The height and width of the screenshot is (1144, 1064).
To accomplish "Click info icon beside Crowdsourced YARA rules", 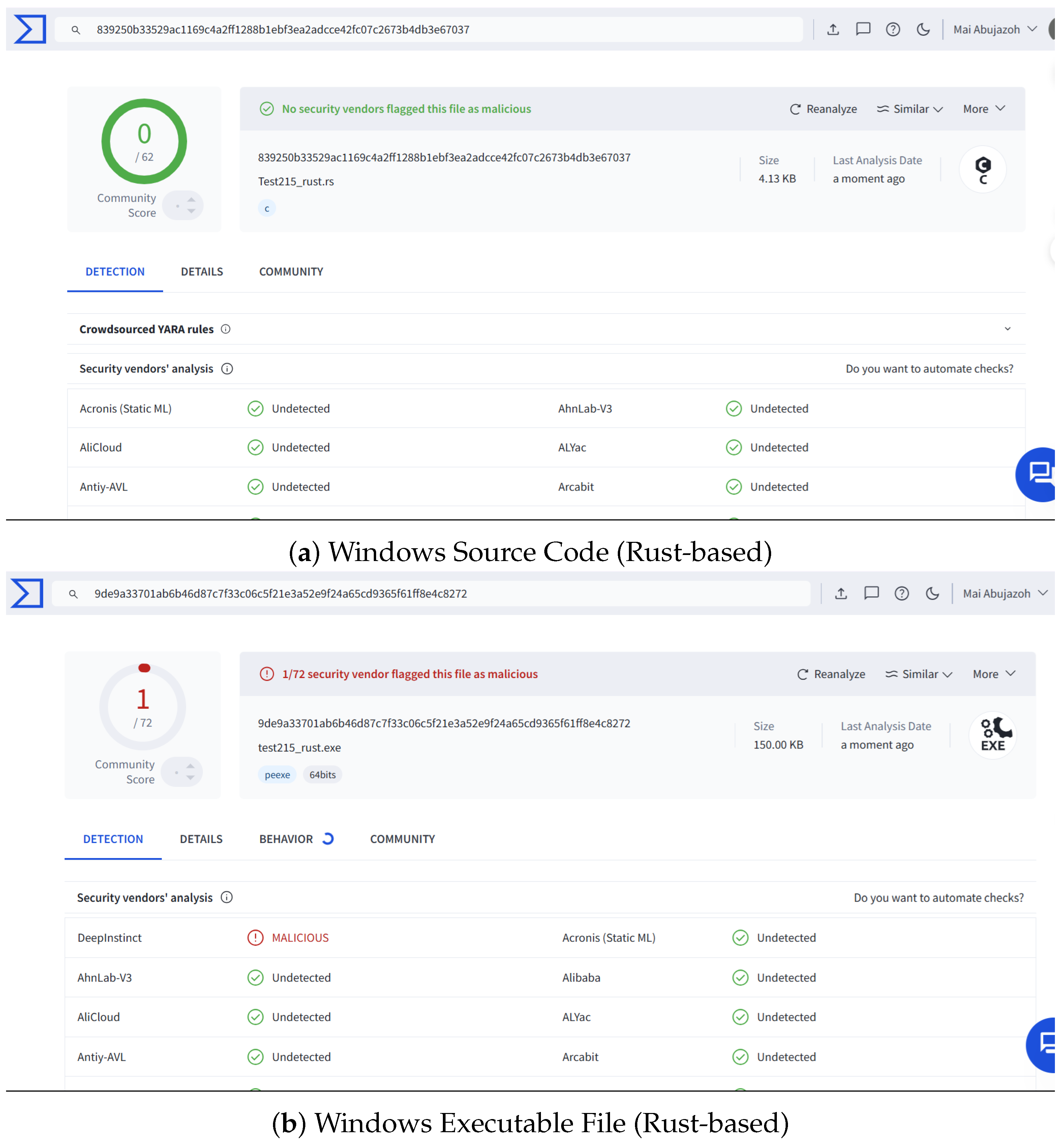I will pyautogui.click(x=225, y=329).
